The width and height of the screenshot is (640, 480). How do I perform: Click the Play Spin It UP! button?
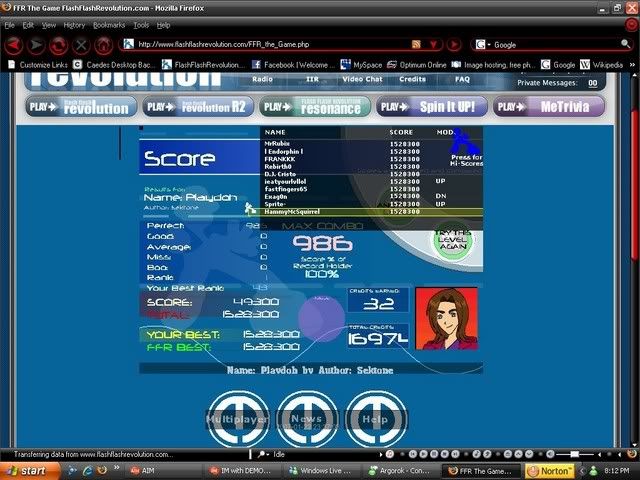click(432, 106)
